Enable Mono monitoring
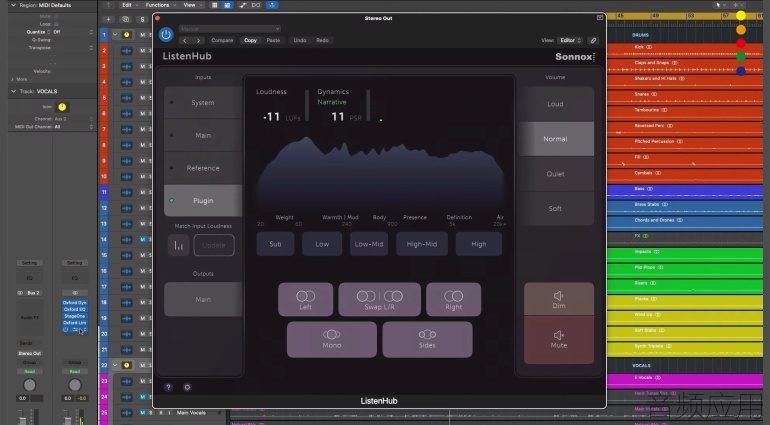This screenshot has height=425, width=770. (331, 340)
